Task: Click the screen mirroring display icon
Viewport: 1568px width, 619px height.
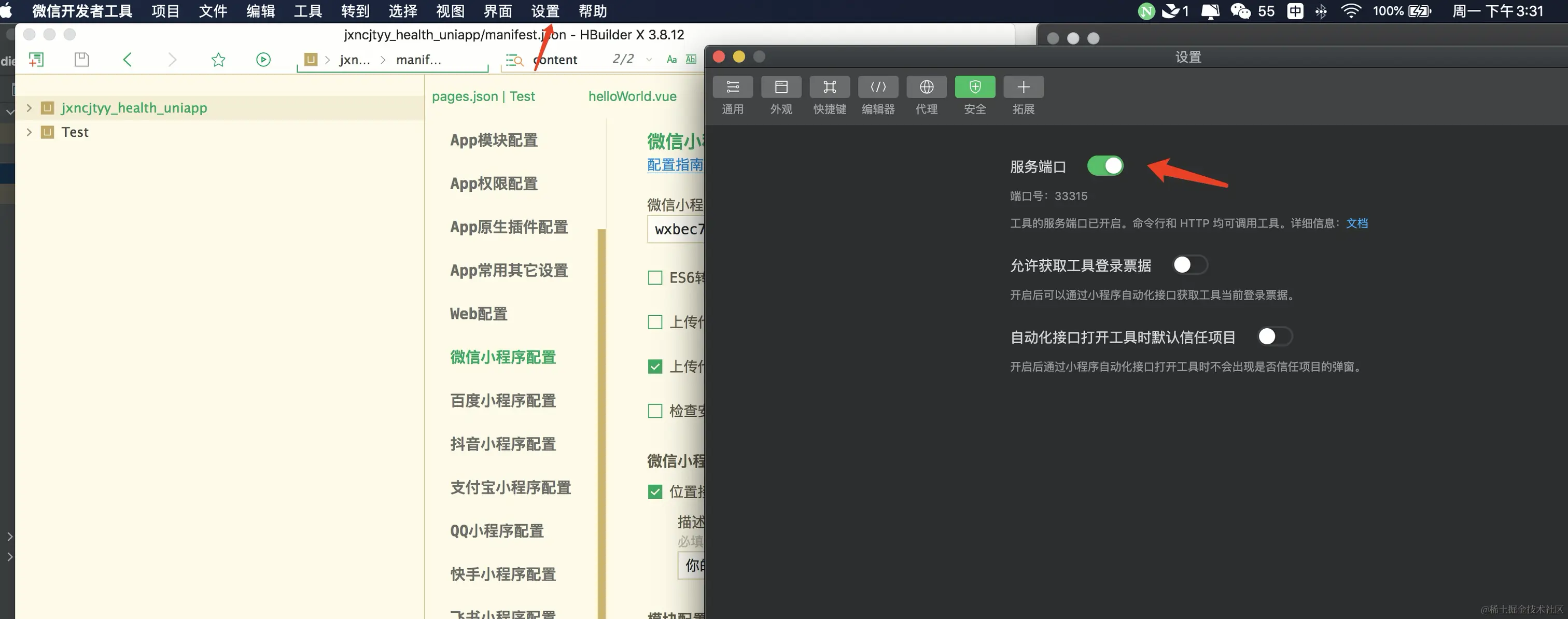Action: coord(1210,11)
